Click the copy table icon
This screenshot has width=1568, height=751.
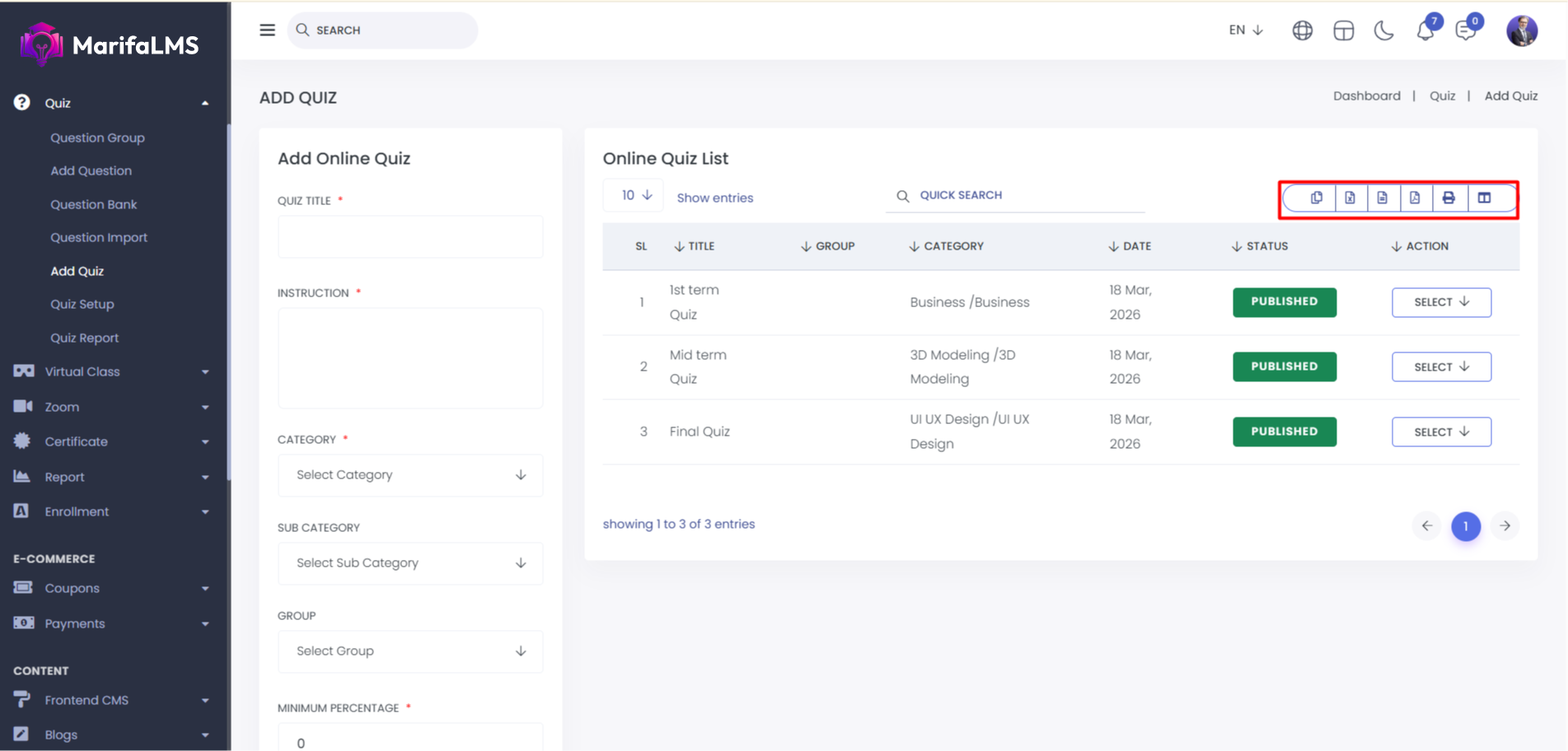tap(1316, 198)
